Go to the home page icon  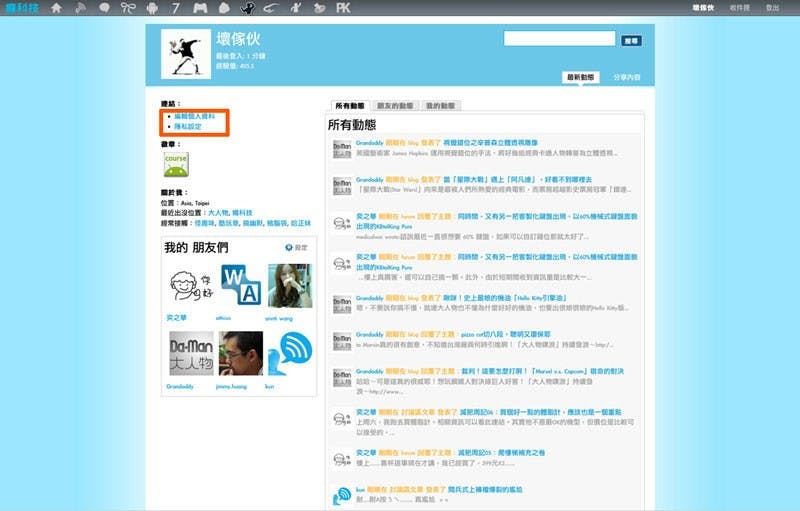(57, 8)
